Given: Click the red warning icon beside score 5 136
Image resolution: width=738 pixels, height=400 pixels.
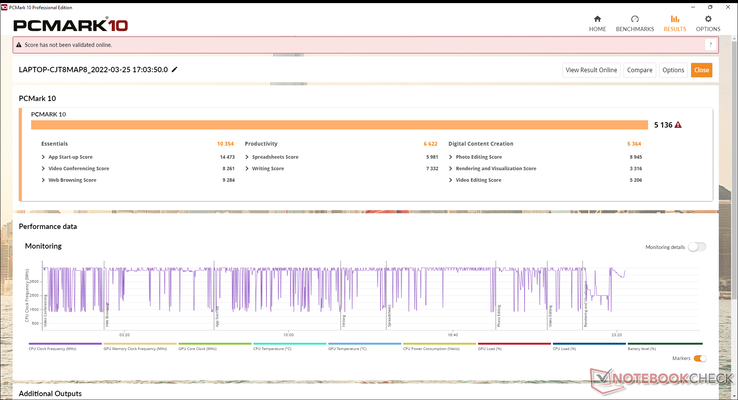Looking at the screenshot, I should point(678,125).
